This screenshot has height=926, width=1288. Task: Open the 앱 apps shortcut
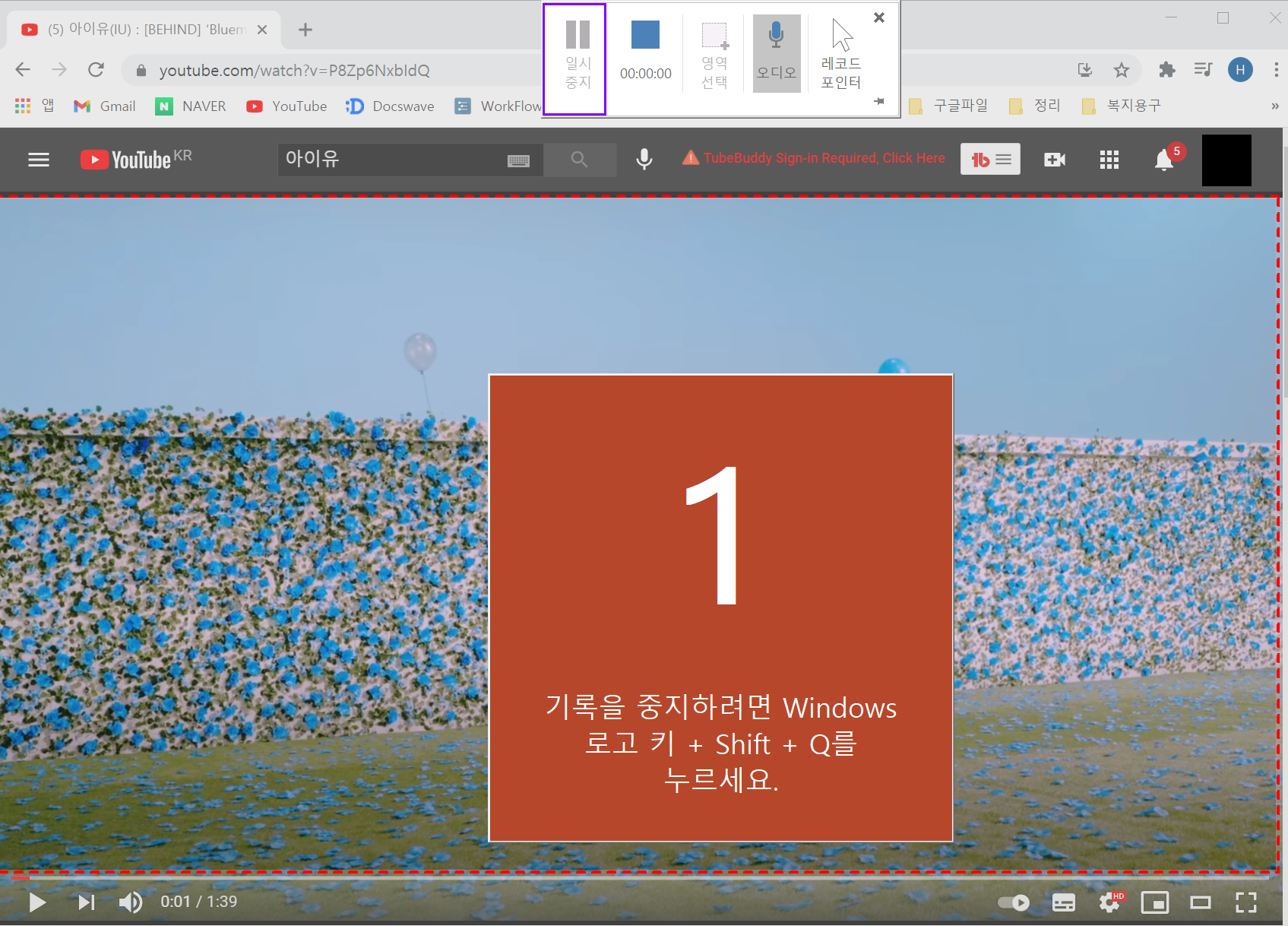click(x=34, y=106)
